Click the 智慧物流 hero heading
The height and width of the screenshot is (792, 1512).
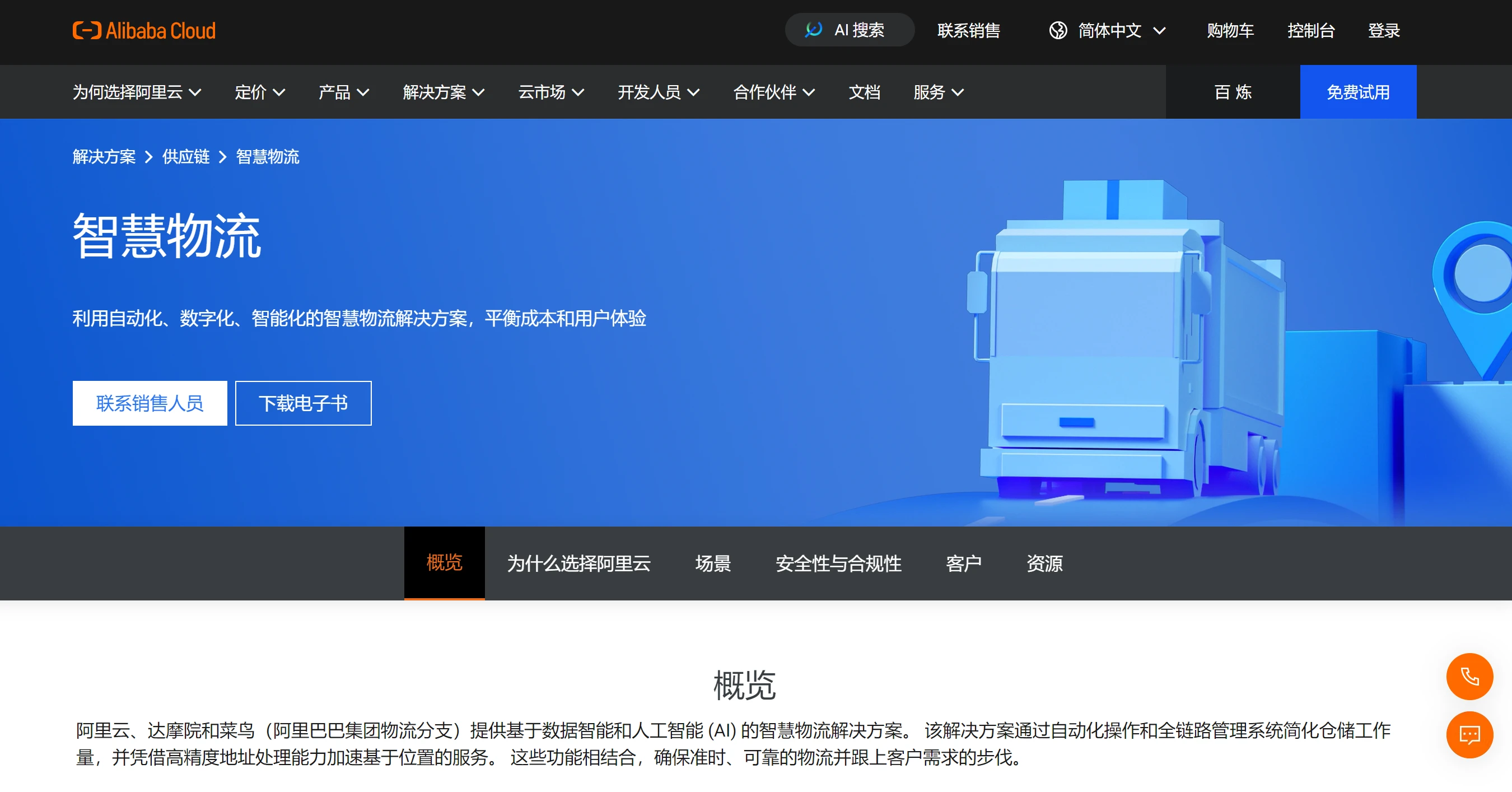click(167, 235)
